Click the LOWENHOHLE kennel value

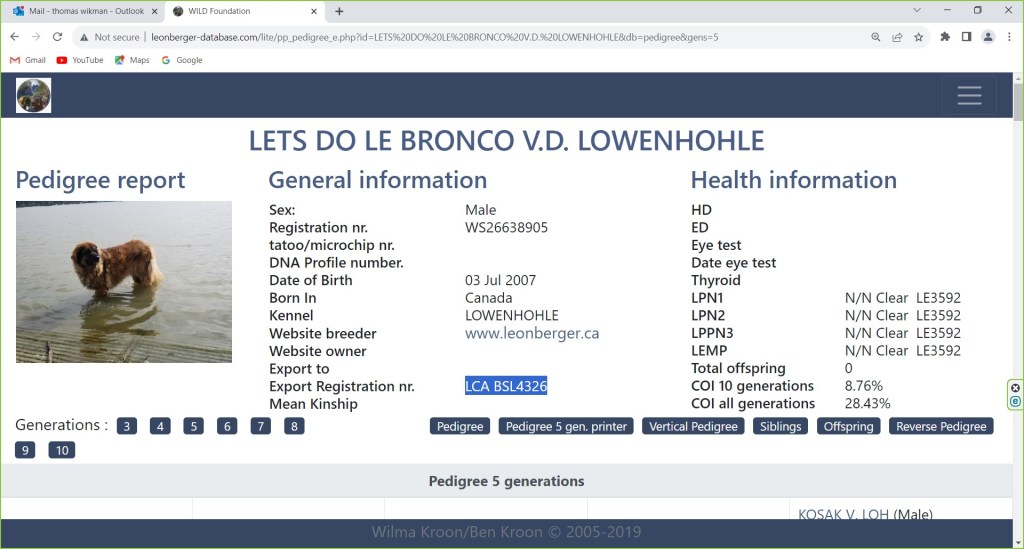coord(511,315)
